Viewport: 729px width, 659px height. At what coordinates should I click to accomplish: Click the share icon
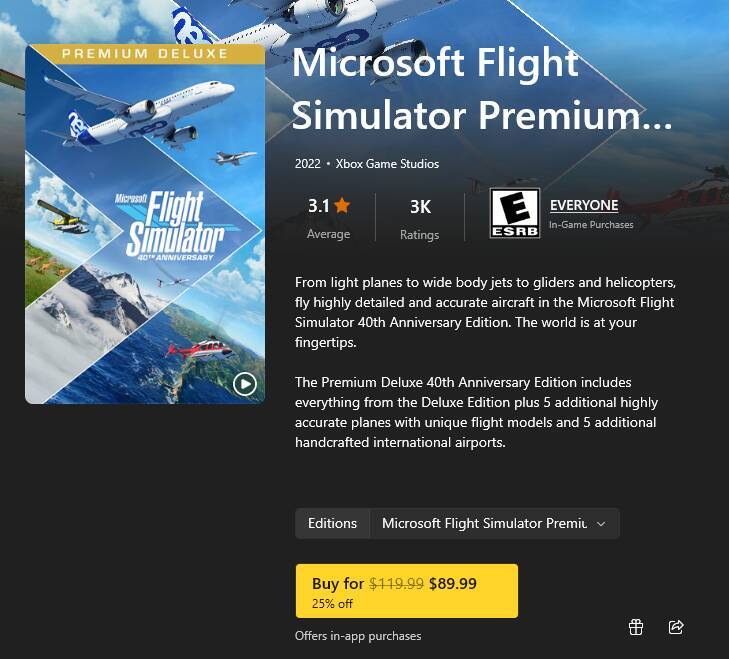(x=676, y=627)
